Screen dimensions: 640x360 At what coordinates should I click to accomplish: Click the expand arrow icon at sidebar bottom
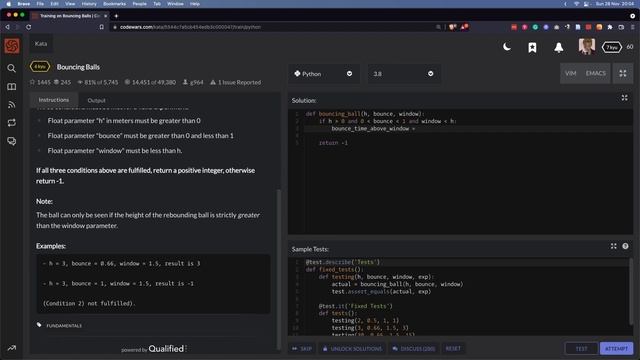coord(11,348)
